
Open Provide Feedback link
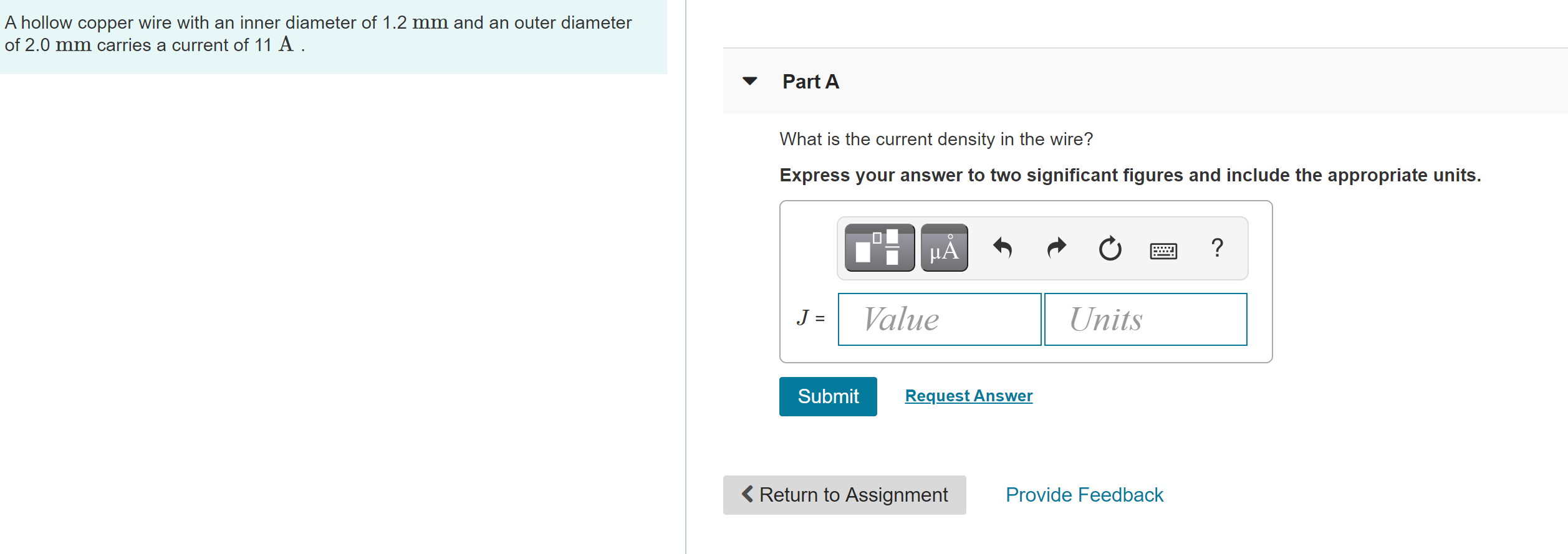[x=1084, y=495]
